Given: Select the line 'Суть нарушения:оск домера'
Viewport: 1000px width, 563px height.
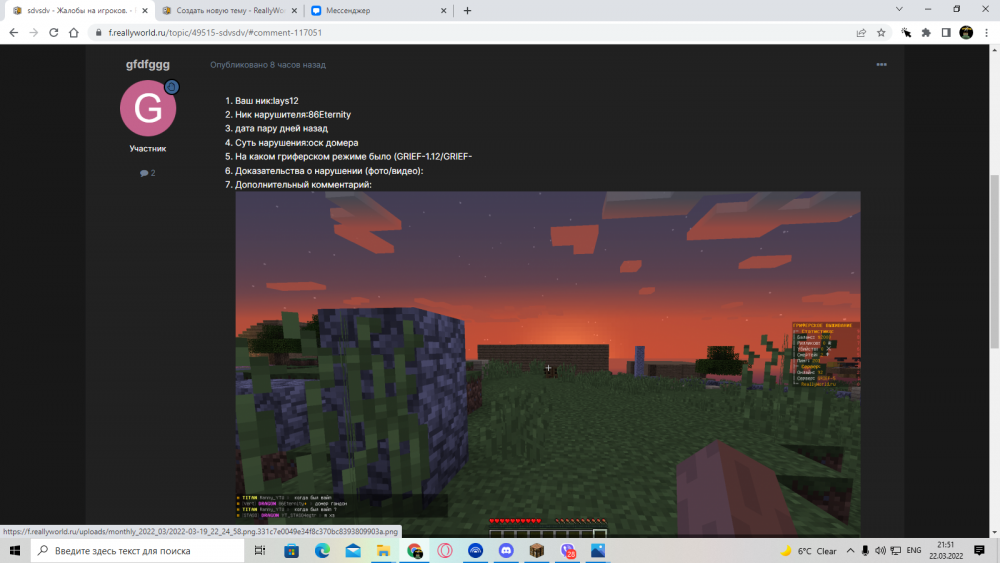Looking at the screenshot, I should (x=297, y=143).
